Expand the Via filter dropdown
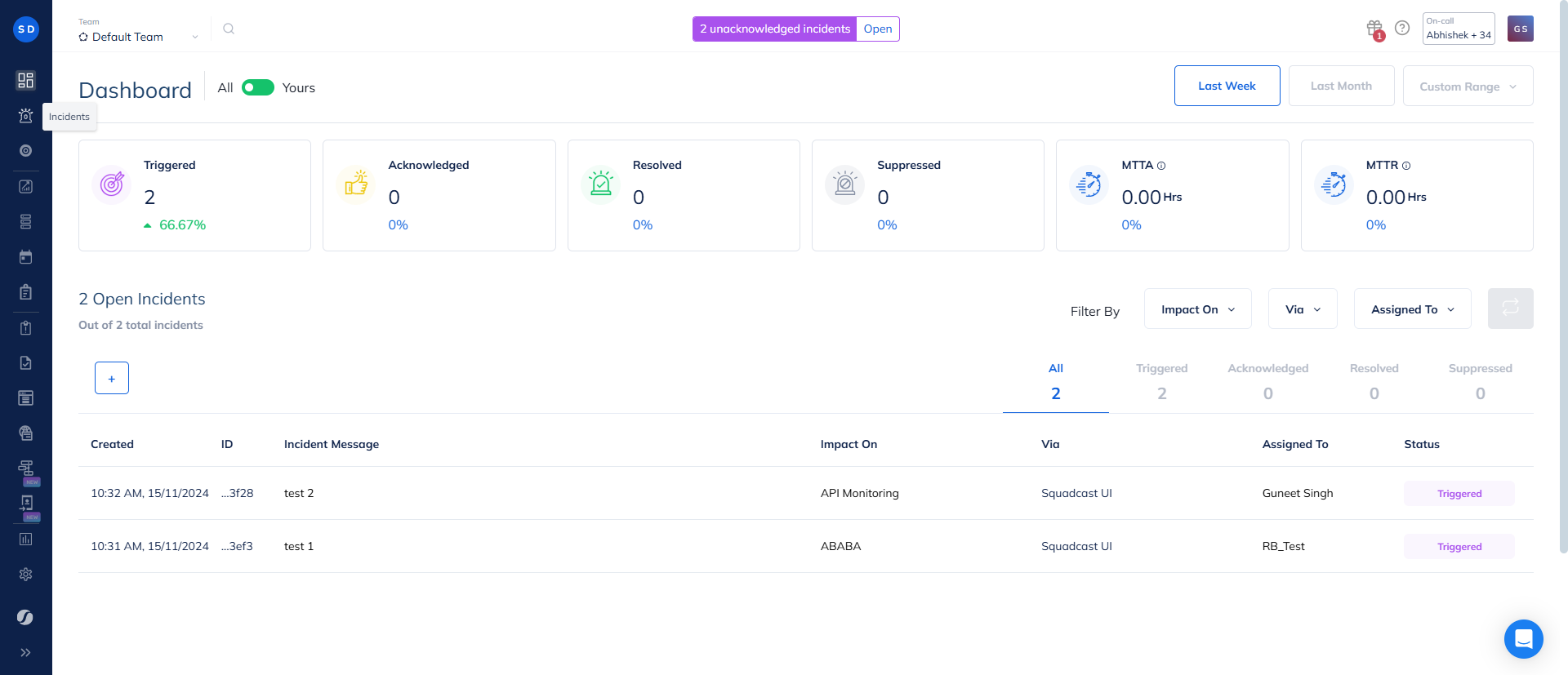Image resolution: width=1568 pixels, height=675 pixels. [1303, 309]
